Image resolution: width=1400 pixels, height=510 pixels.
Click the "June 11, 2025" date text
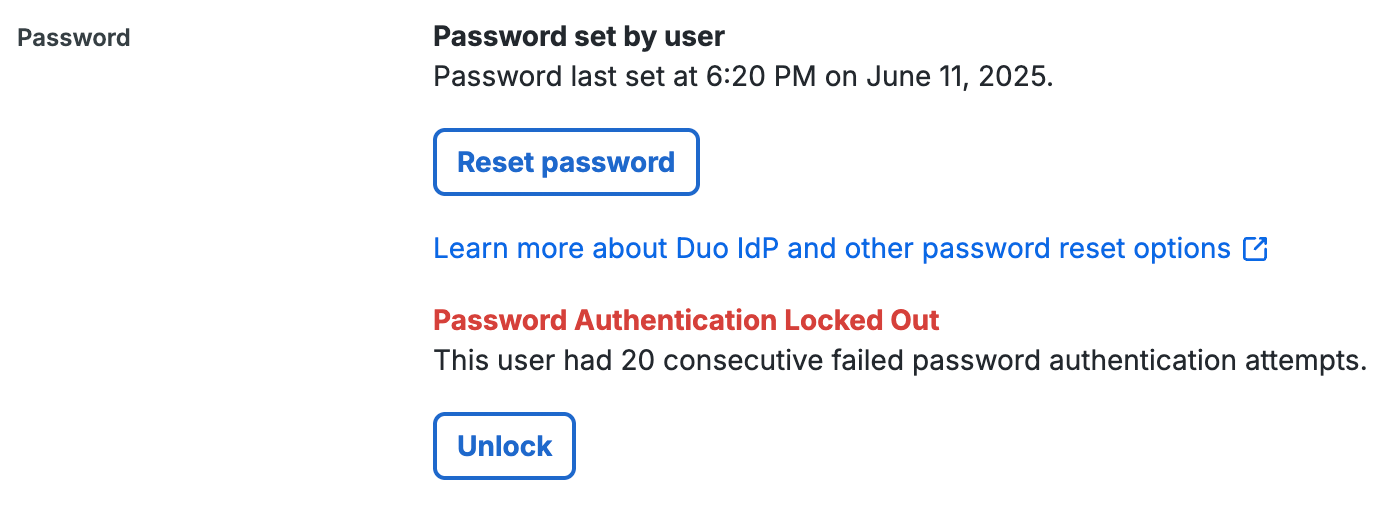(959, 77)
